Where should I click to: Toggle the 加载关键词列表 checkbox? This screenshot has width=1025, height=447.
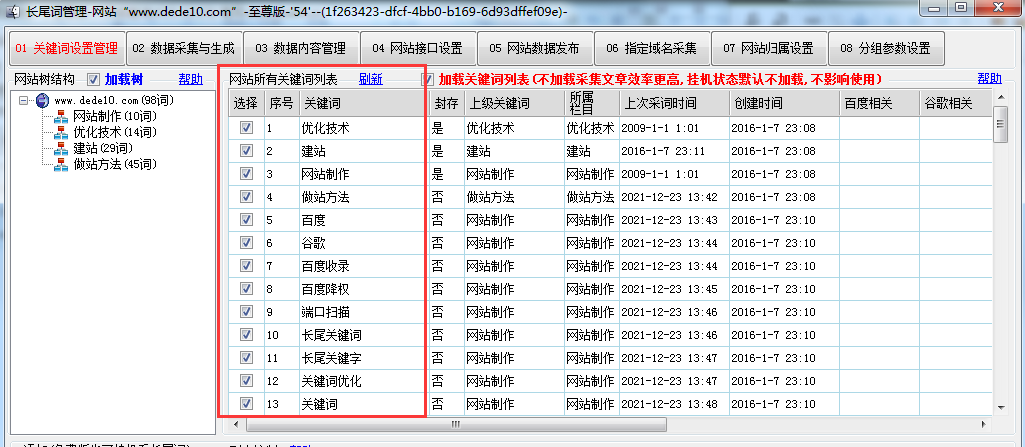(x=428, y=80)
